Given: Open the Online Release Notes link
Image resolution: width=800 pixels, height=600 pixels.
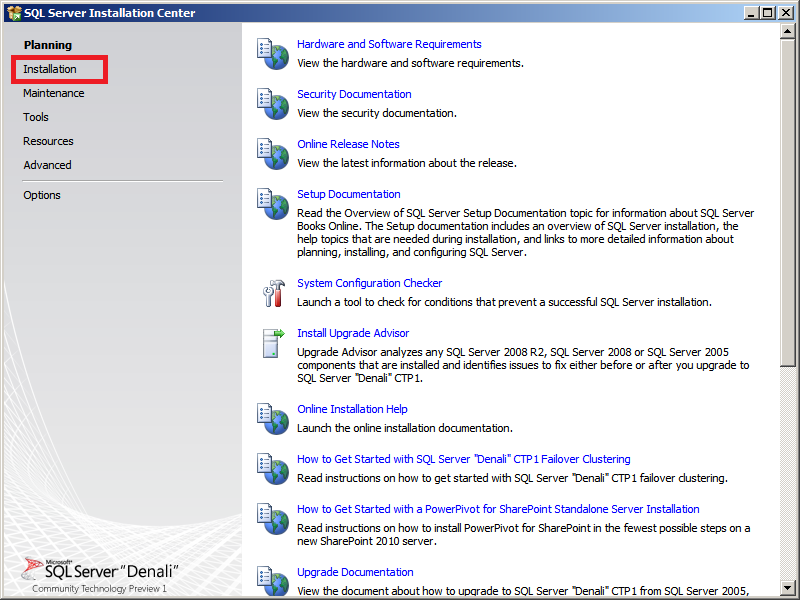Looking at the screenshot, I should tap(348, 144).
